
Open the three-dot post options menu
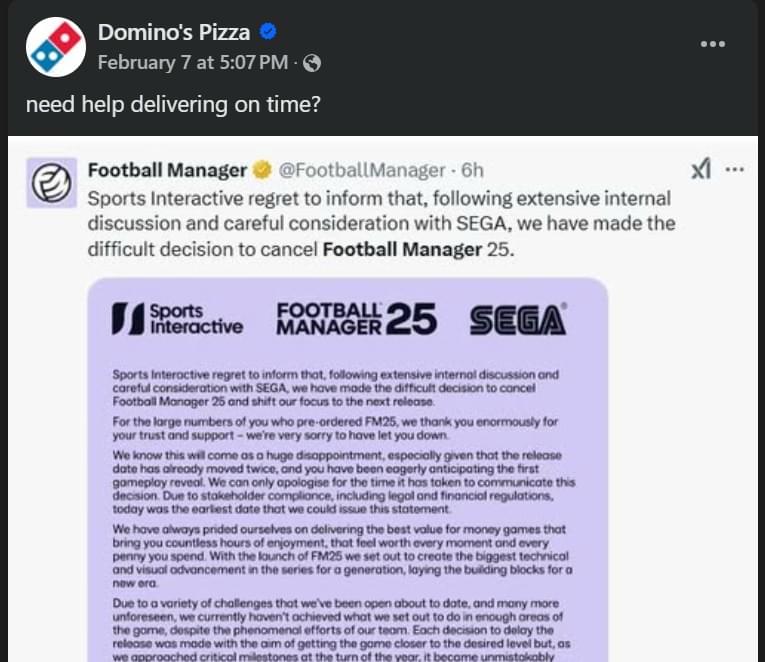[713, 44]
